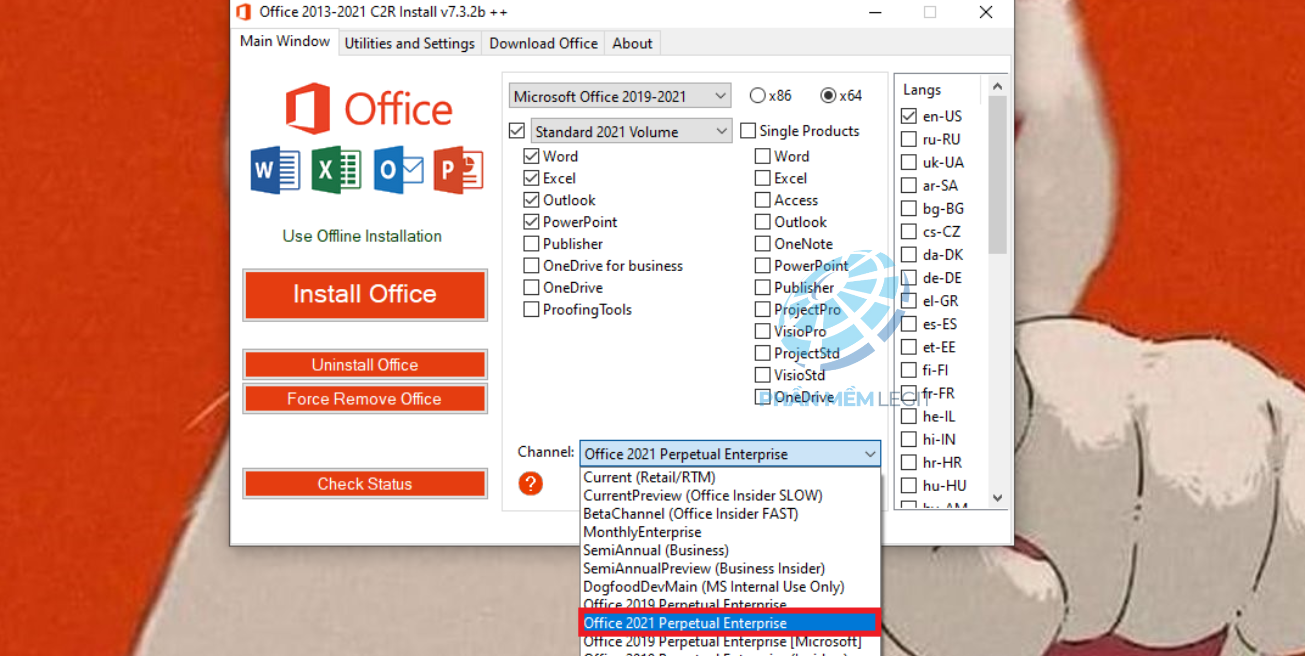This screenshot has height=656, width=1305.
Task: Check Word under Single Products
Action: [763, 156]
